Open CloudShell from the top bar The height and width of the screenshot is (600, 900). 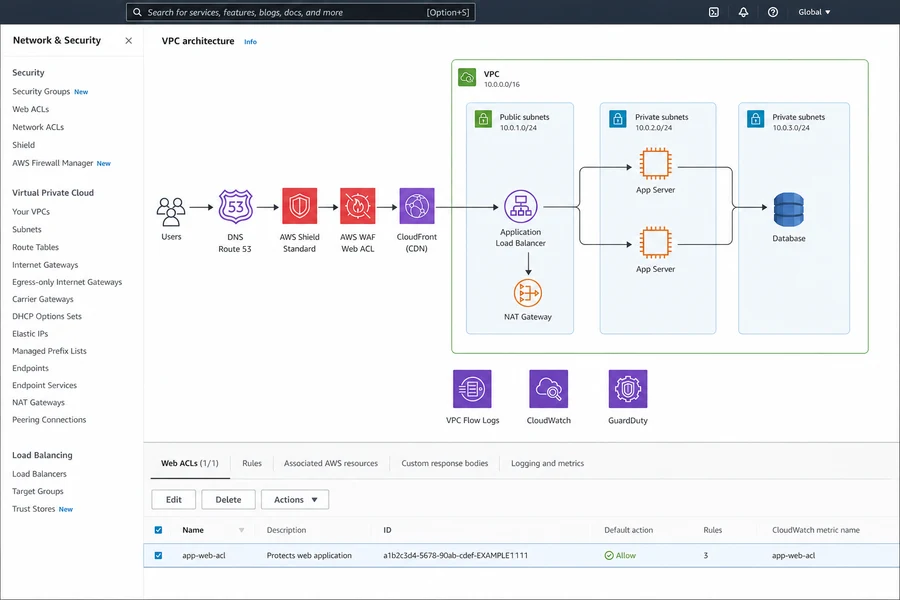click(x=713, y=12)
